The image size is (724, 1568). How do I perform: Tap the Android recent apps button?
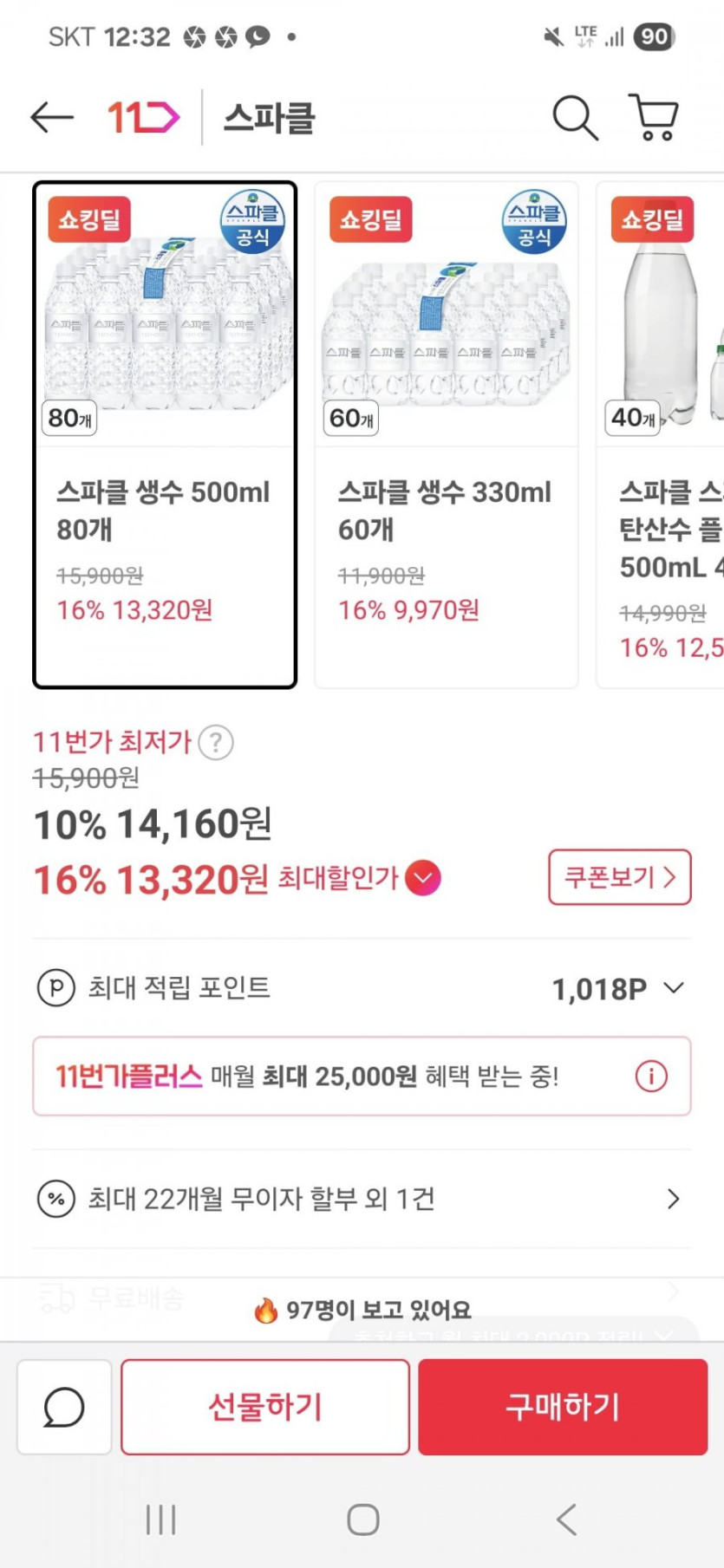pos(161,1519)
